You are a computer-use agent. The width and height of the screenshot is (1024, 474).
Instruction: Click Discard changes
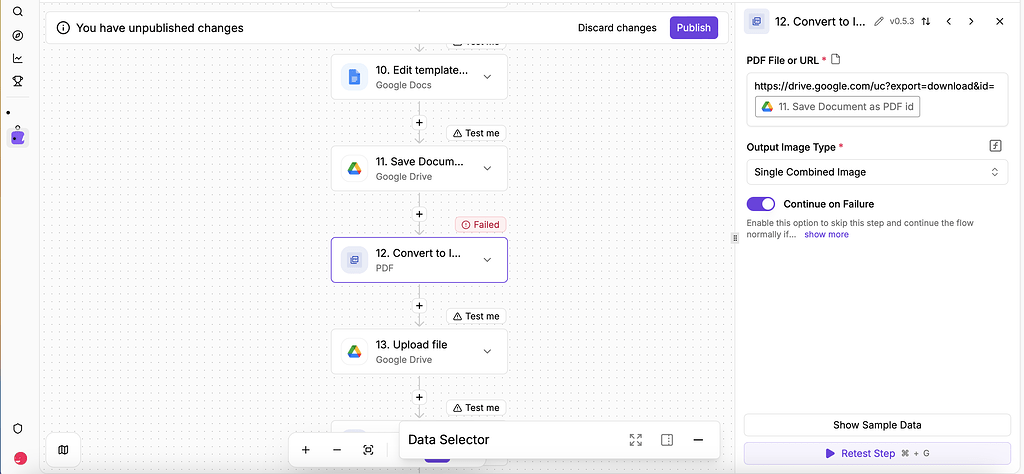tap(617, 28)
